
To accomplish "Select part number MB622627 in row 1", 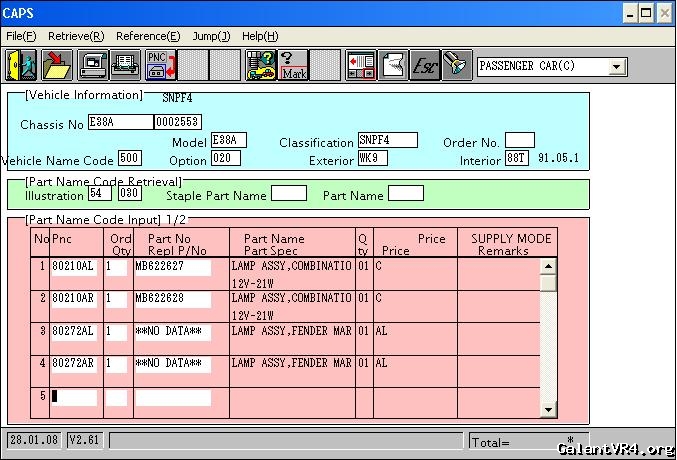I will pos(172,268).
